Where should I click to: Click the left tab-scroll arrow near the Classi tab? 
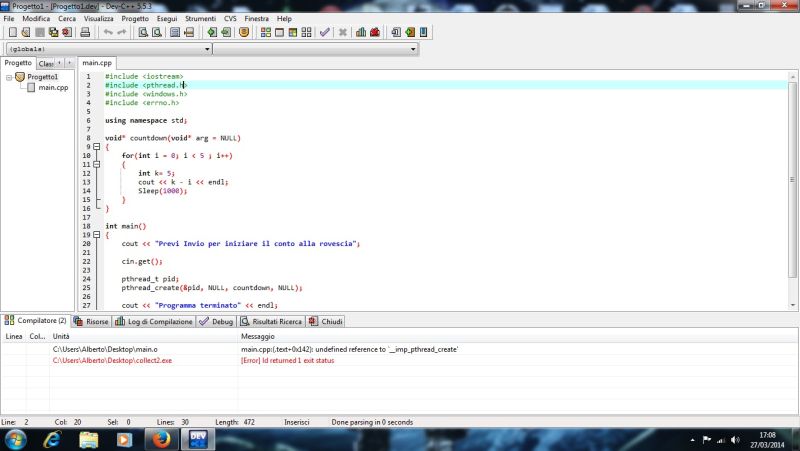click(x=60, y=63)
